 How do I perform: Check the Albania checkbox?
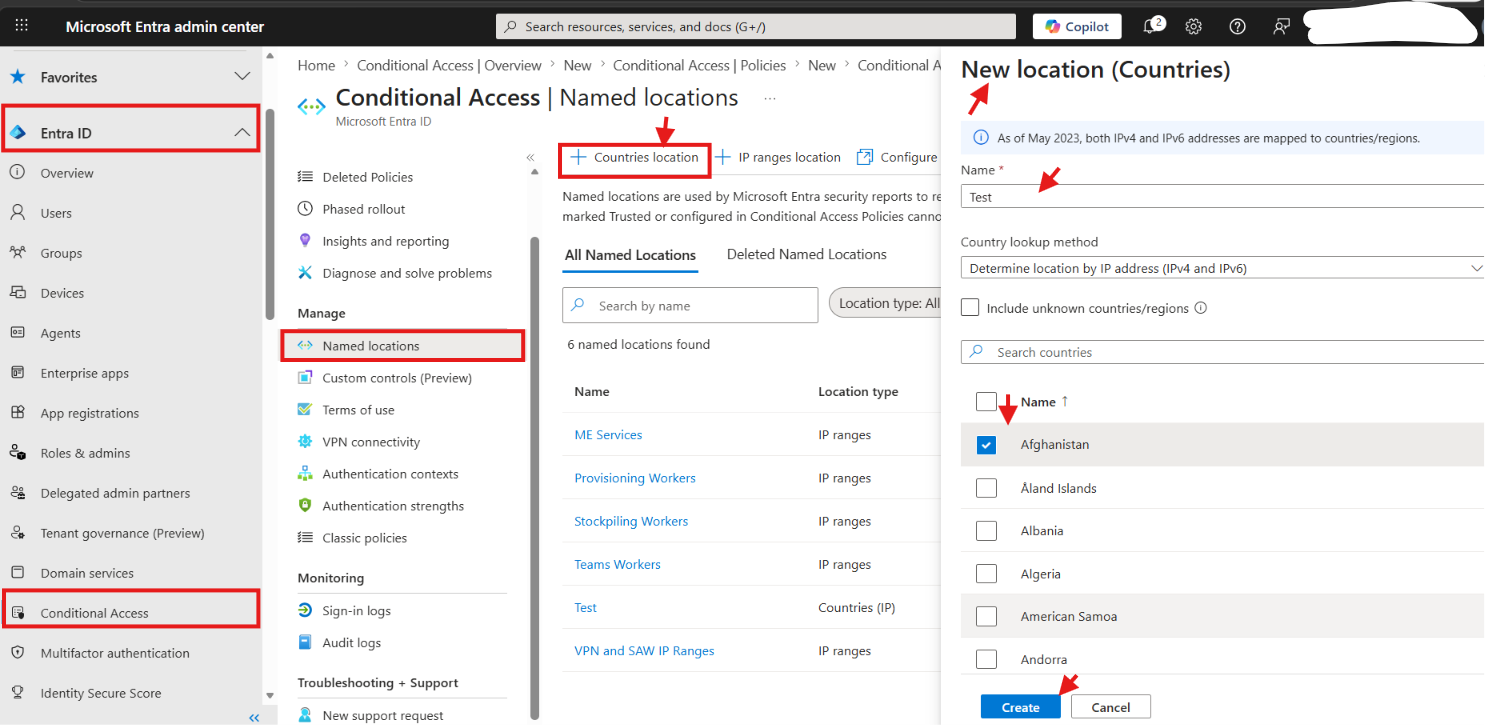click(986, 531)
